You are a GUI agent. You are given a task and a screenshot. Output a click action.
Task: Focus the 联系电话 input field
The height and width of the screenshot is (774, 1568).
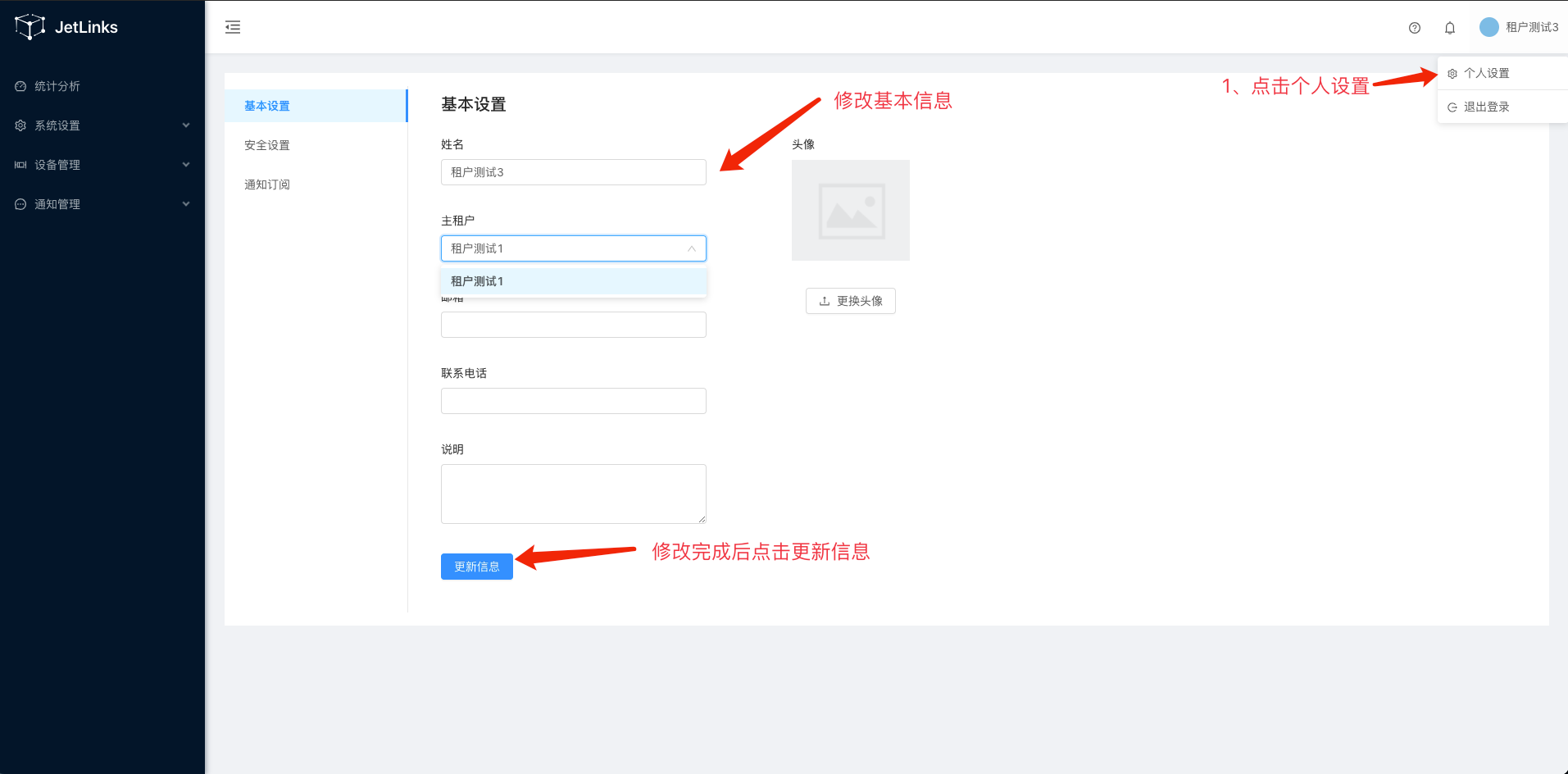point(574,401)
